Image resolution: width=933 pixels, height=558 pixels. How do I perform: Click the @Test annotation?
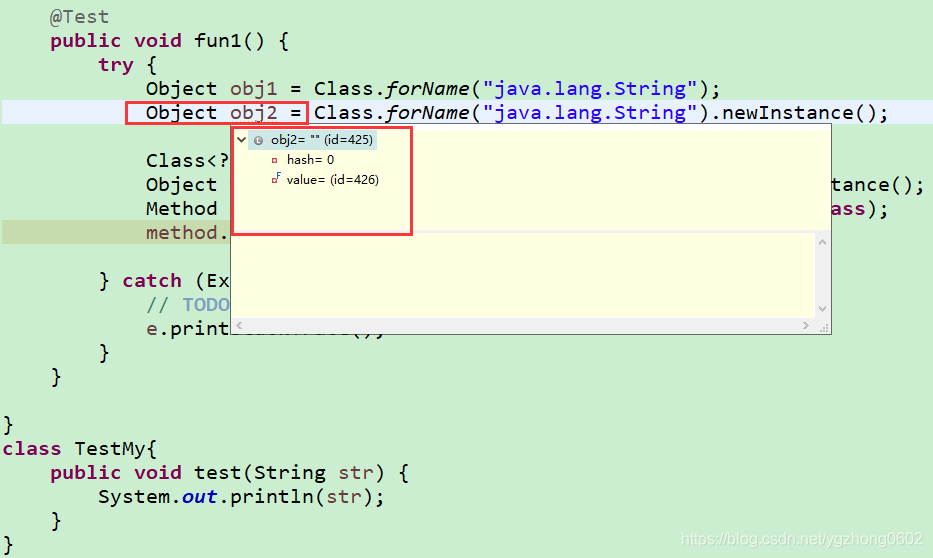(80, 17)
